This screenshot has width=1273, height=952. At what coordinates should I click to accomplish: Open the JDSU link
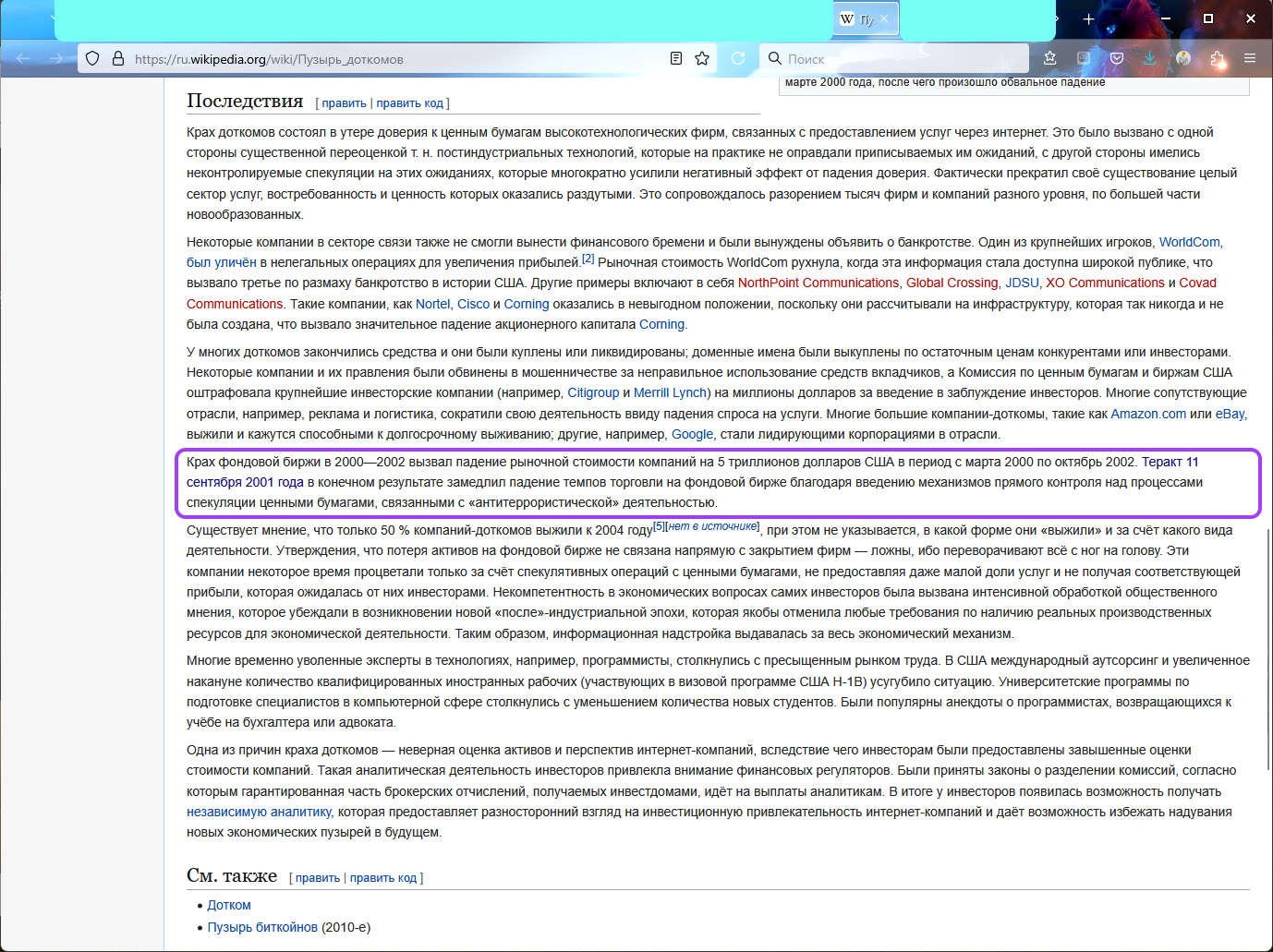[1022, 283]
